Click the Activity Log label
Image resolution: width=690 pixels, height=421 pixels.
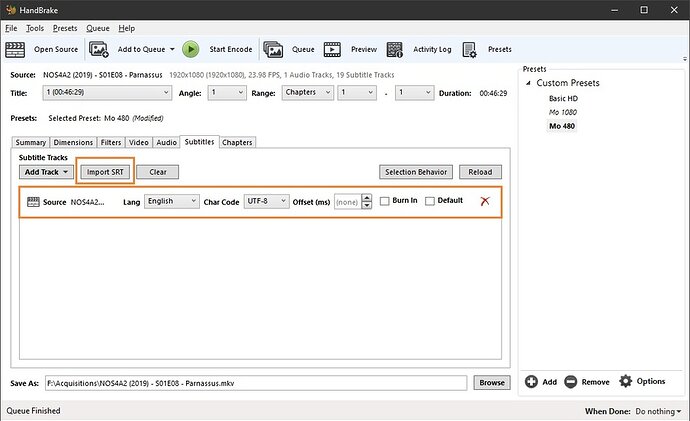pos(432,49)
